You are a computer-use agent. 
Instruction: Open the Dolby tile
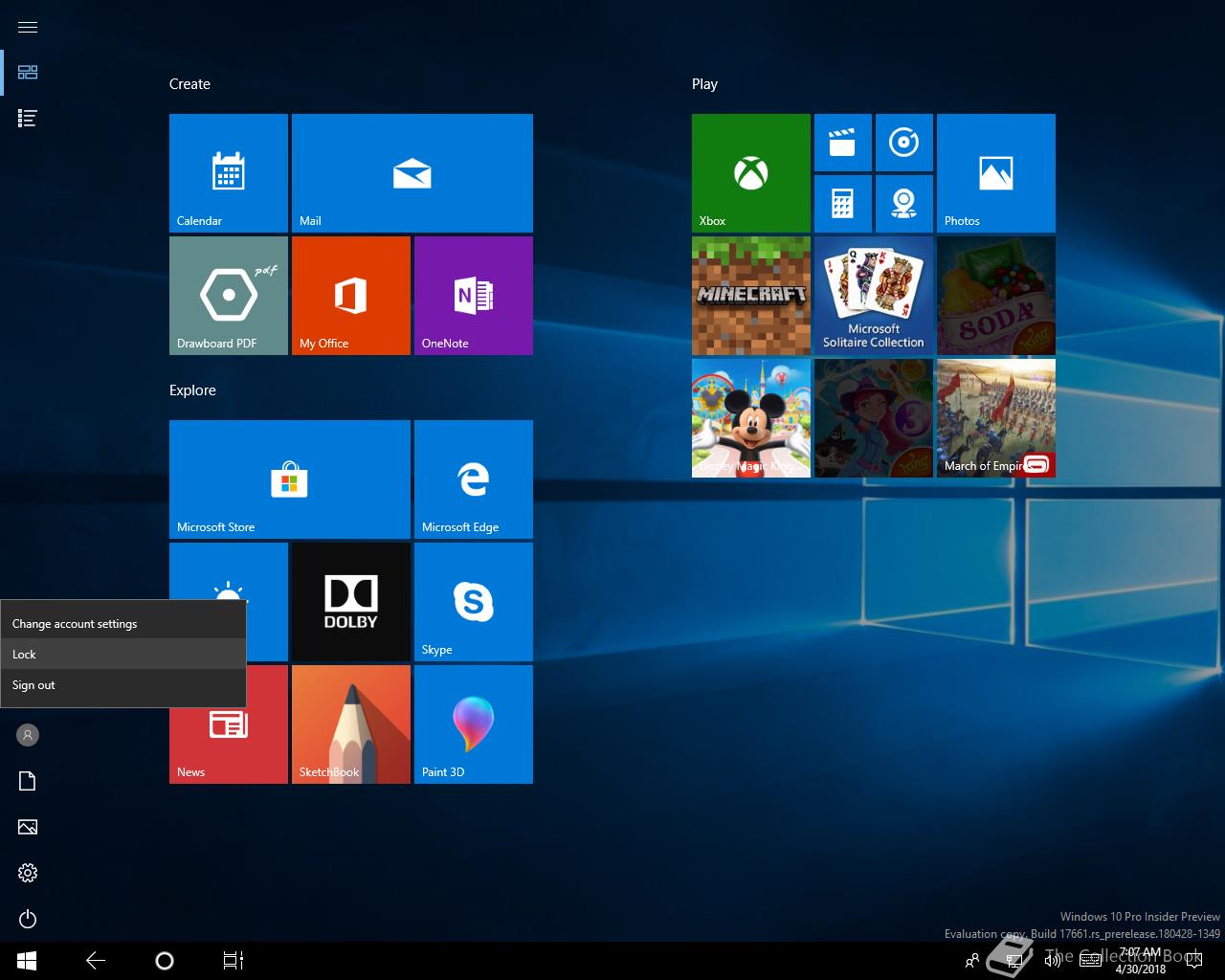pos(351,602)
